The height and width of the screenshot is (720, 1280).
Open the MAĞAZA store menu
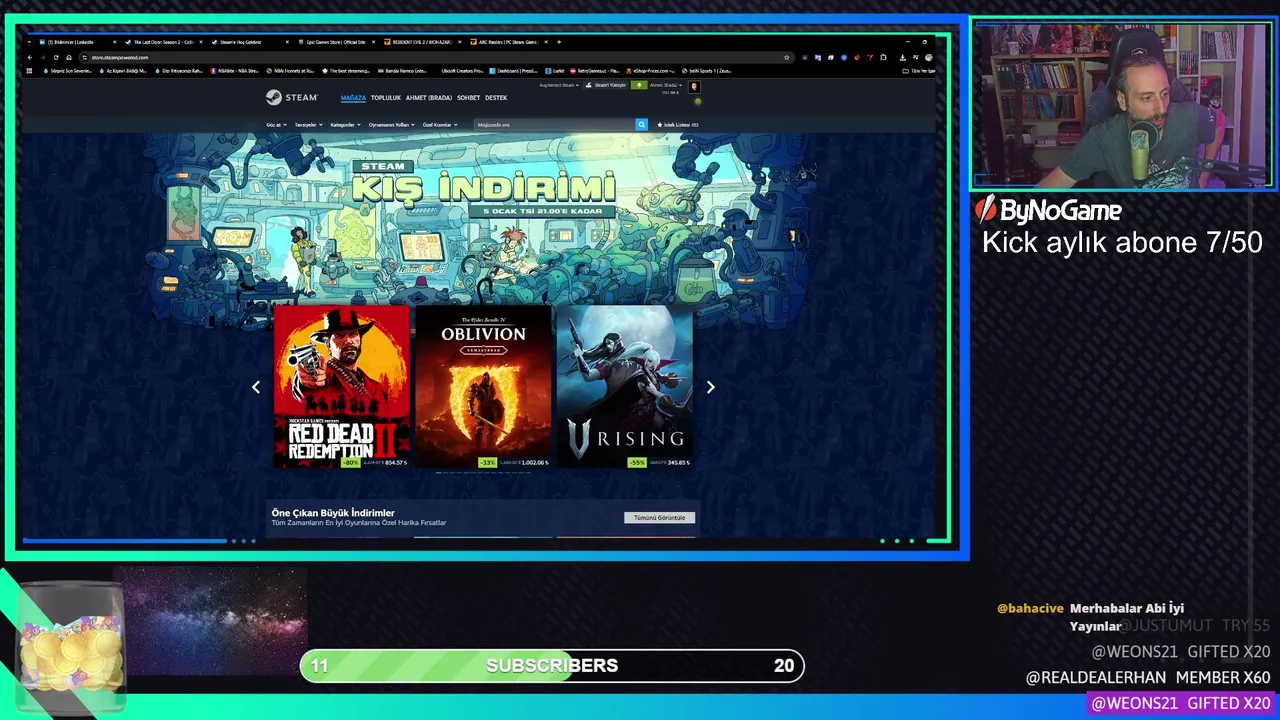[x=353, y=98]
